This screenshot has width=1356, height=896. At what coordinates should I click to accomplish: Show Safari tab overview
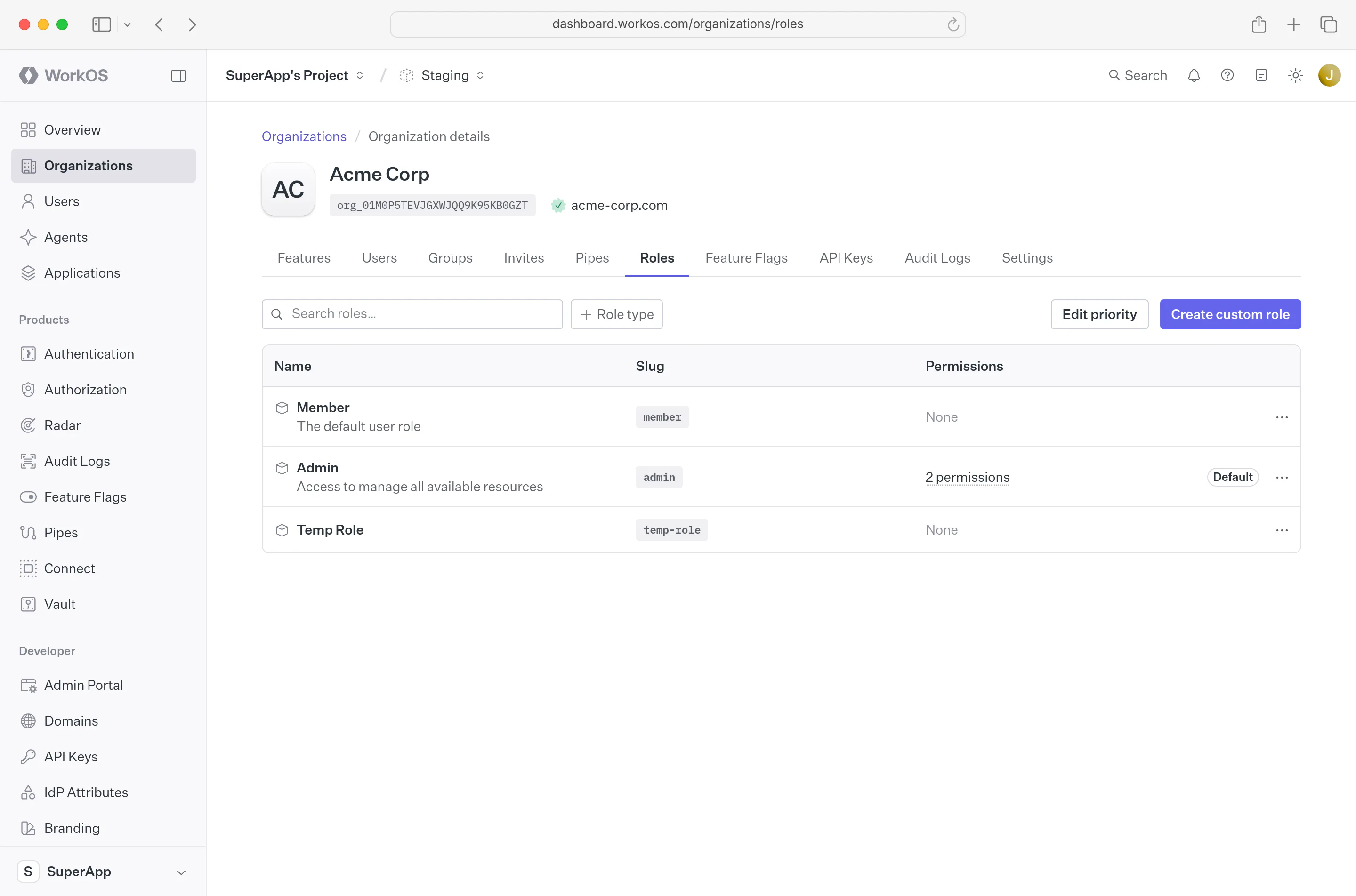(1329, 24)
